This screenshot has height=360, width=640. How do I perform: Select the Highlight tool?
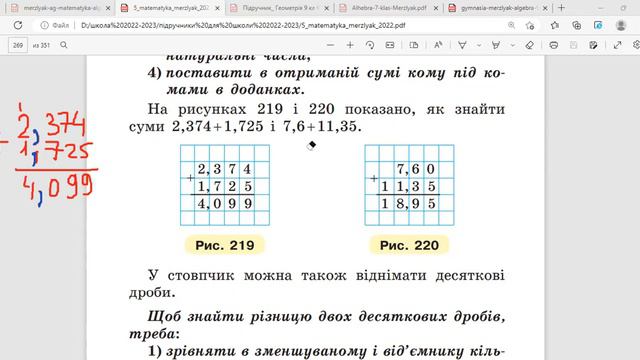[x=496, y=45]
